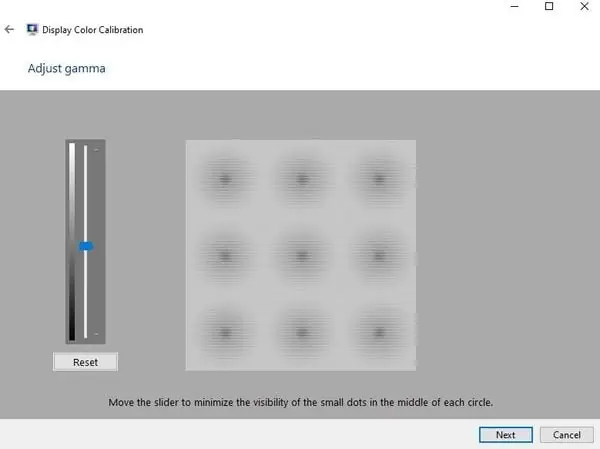Click the lower end of gamma slider track
The width and height of the screenshot is (600, 449).
[85, 335]
